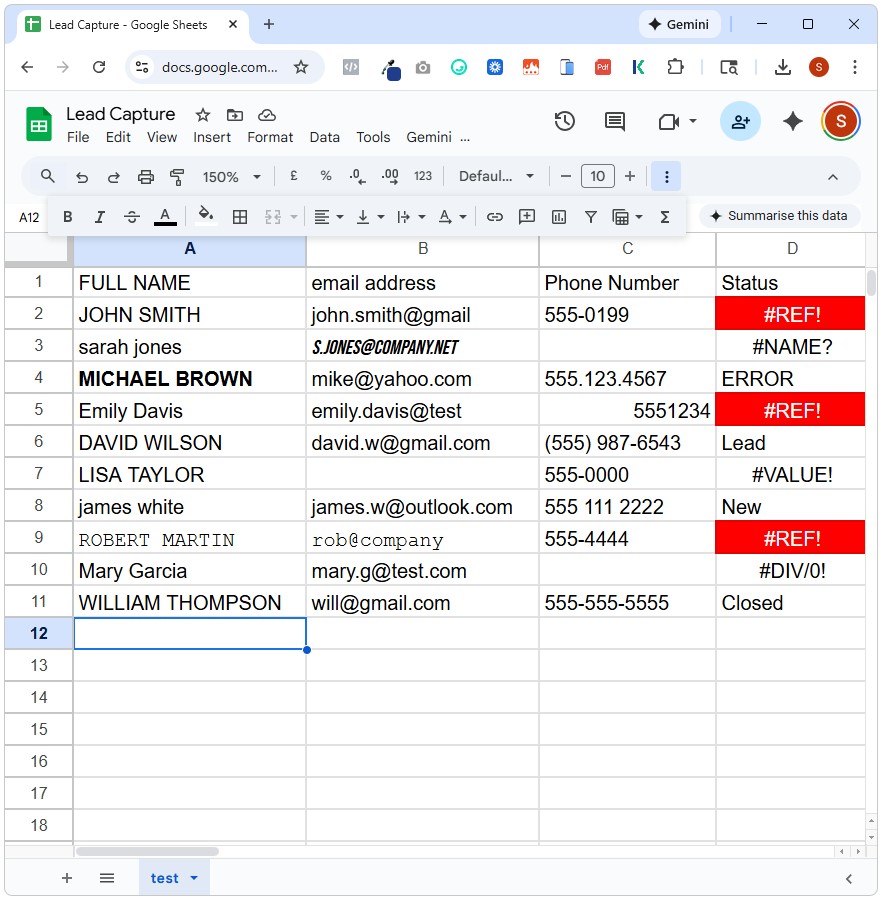Open the Format menu
Image resolution: width=883 pixels, height=901 pixels.
click(270, 137)
